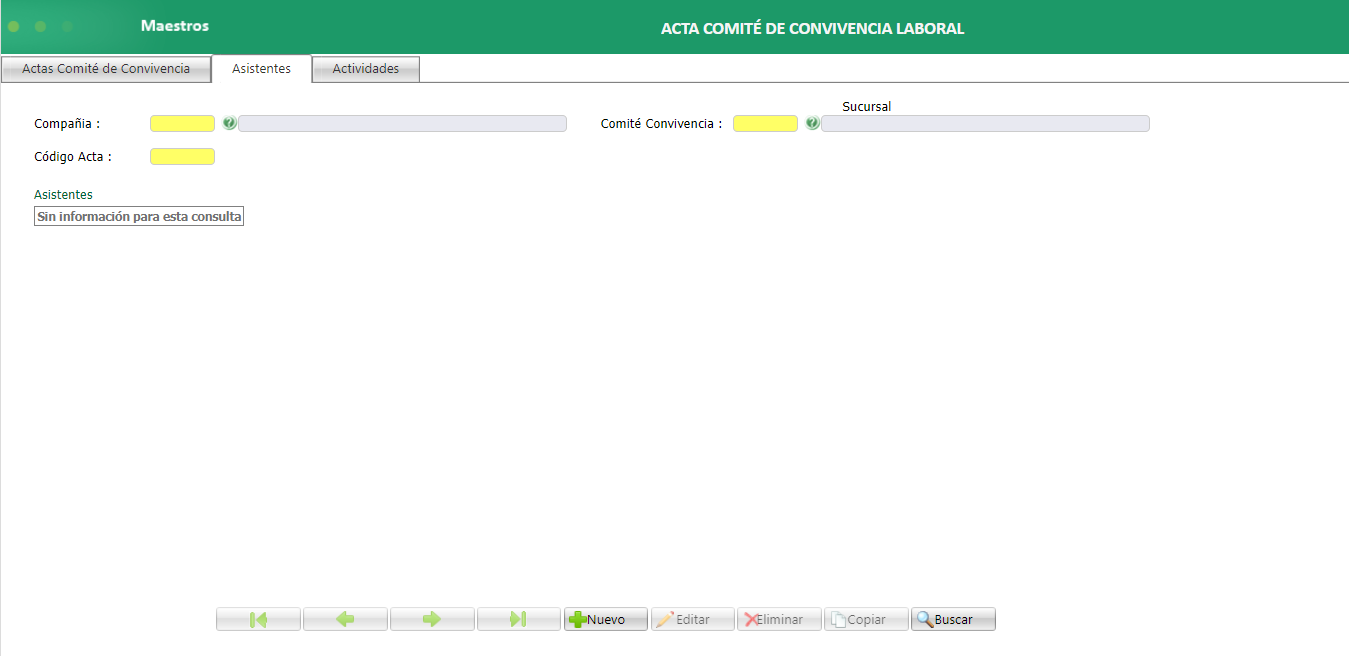The image size is (1349, 656).
Task: Click the Sin información para esta consulta message
Action: point(138,215)
